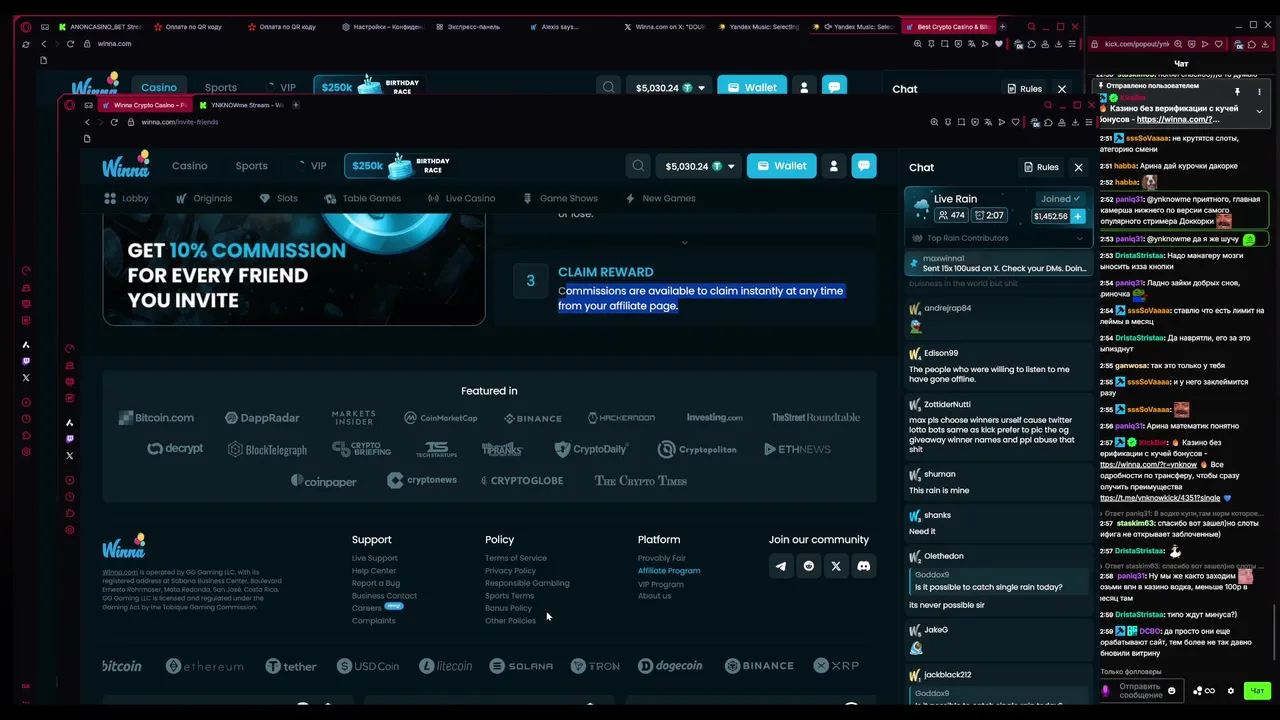Viewport: 1280px width, 720px height.
Task: Open the search icon in the background Winna window header
Action: click(608, 88)
